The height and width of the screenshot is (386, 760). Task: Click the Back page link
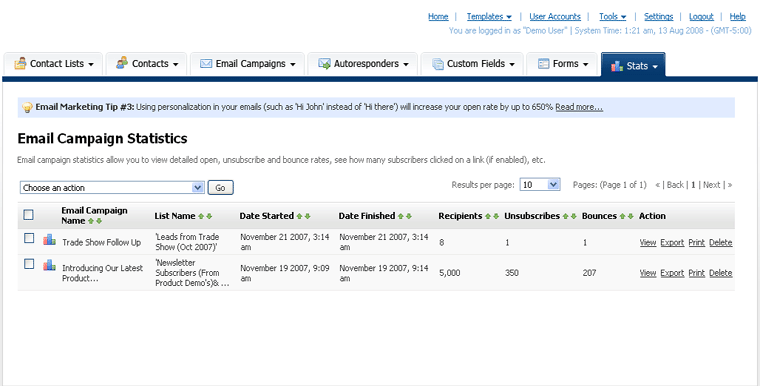675,185
